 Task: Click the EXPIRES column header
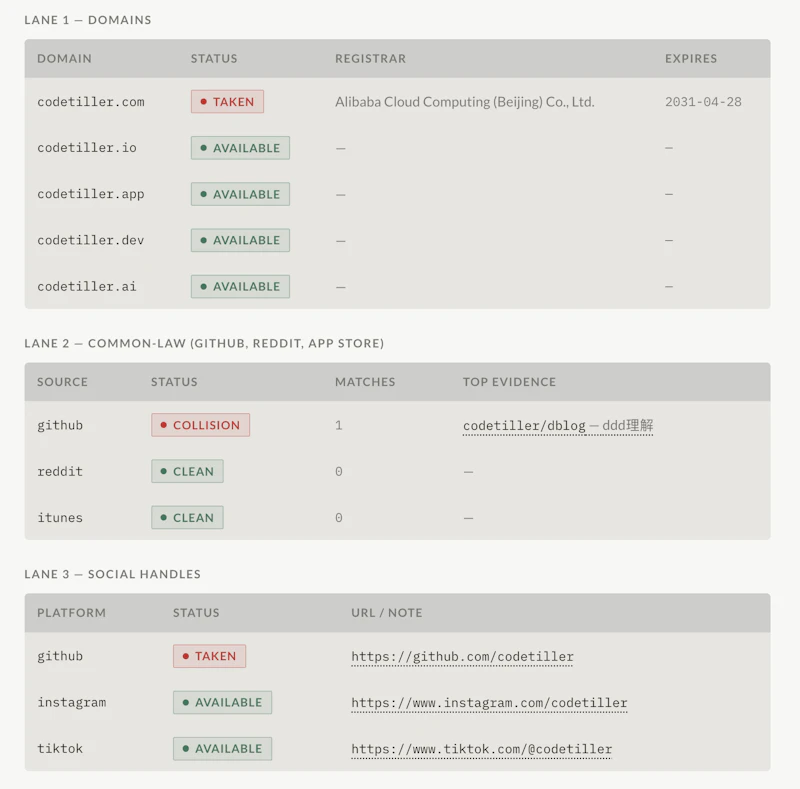[x=691, y=59]
